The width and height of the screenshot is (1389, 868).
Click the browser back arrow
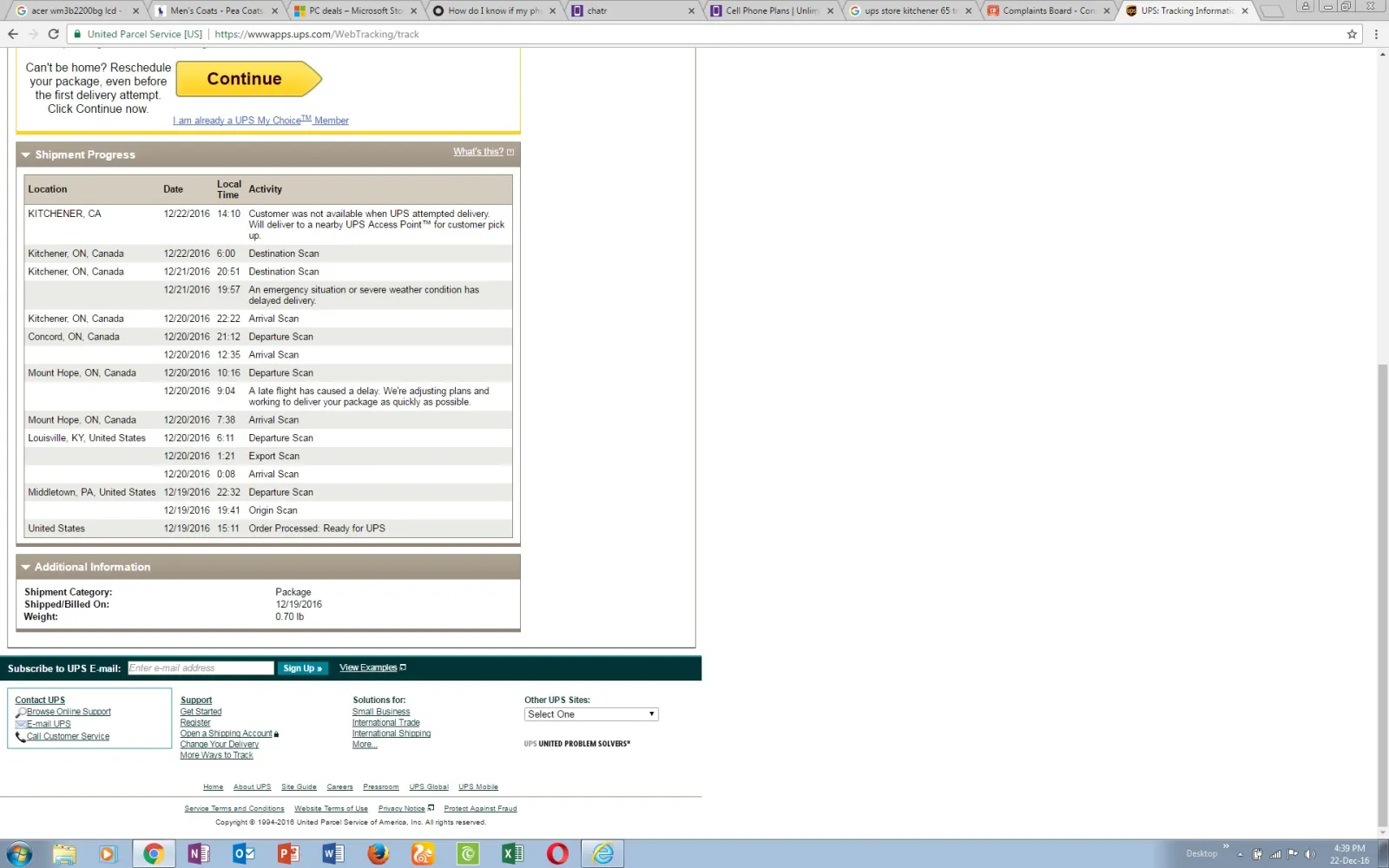[12, 34]
